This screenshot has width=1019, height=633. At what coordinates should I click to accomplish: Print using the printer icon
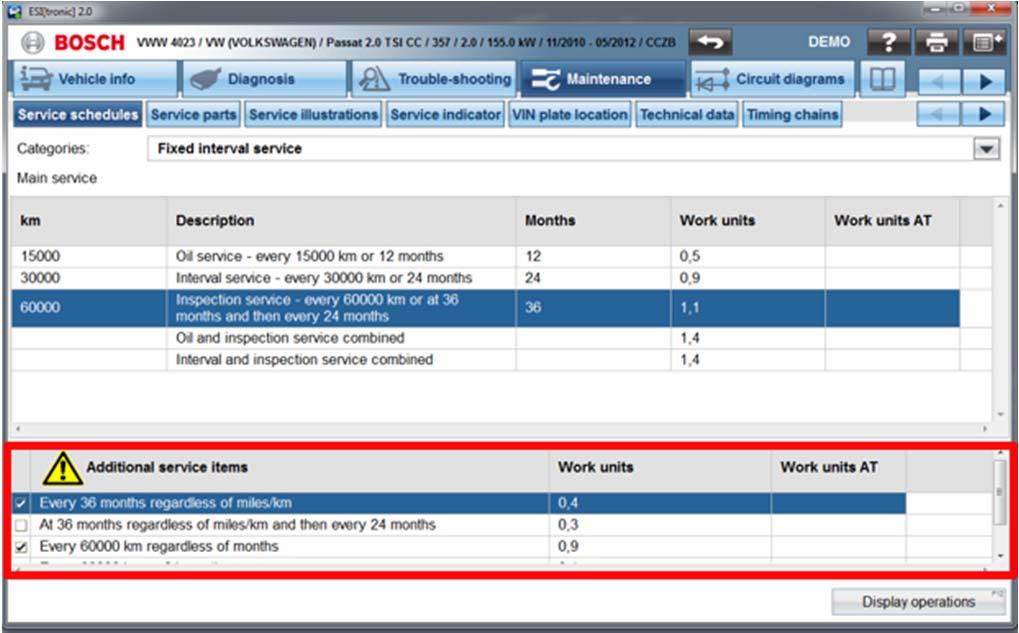coord(936,43)
